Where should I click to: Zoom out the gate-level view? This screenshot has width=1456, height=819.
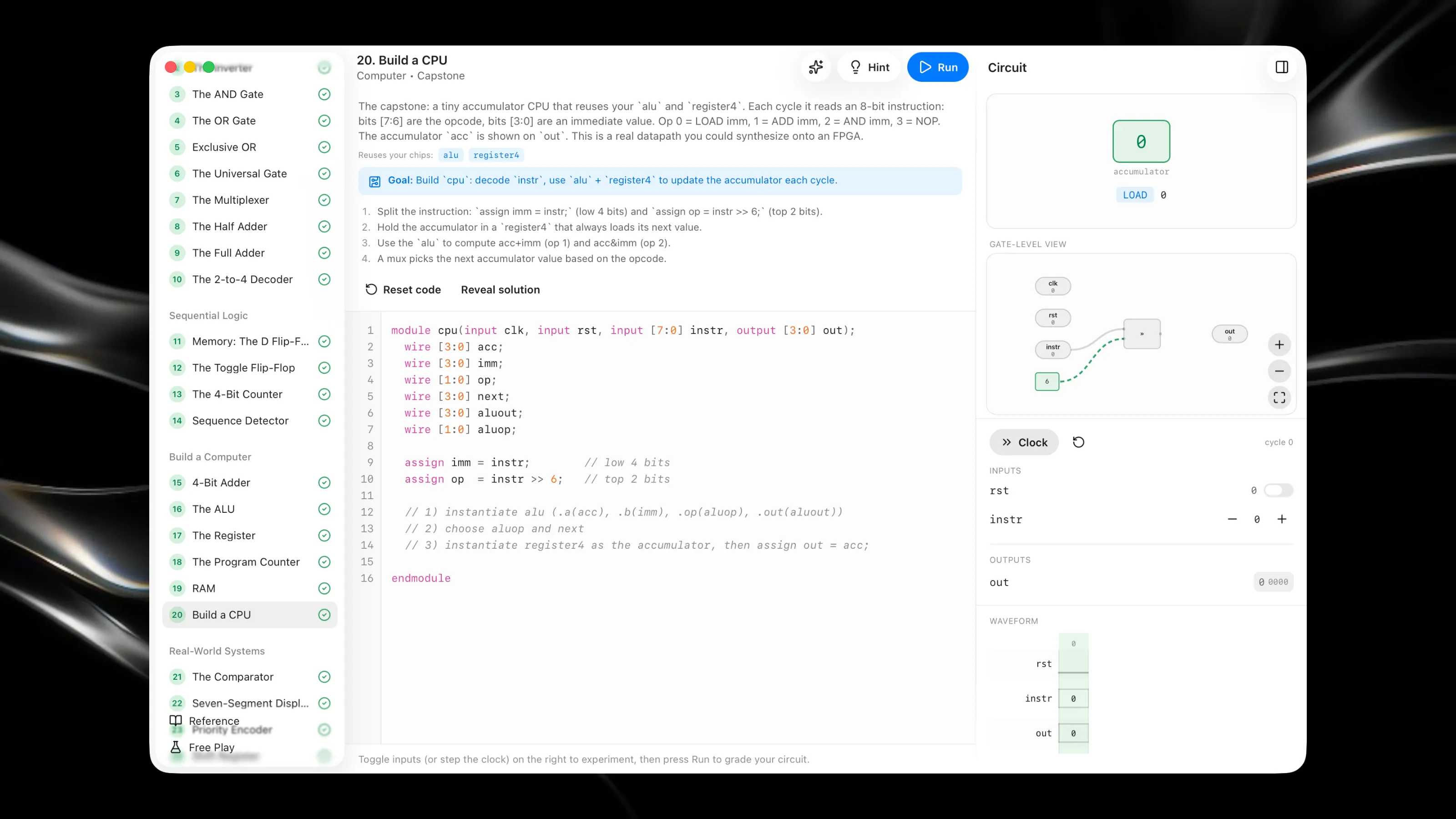pos(1279,371)
